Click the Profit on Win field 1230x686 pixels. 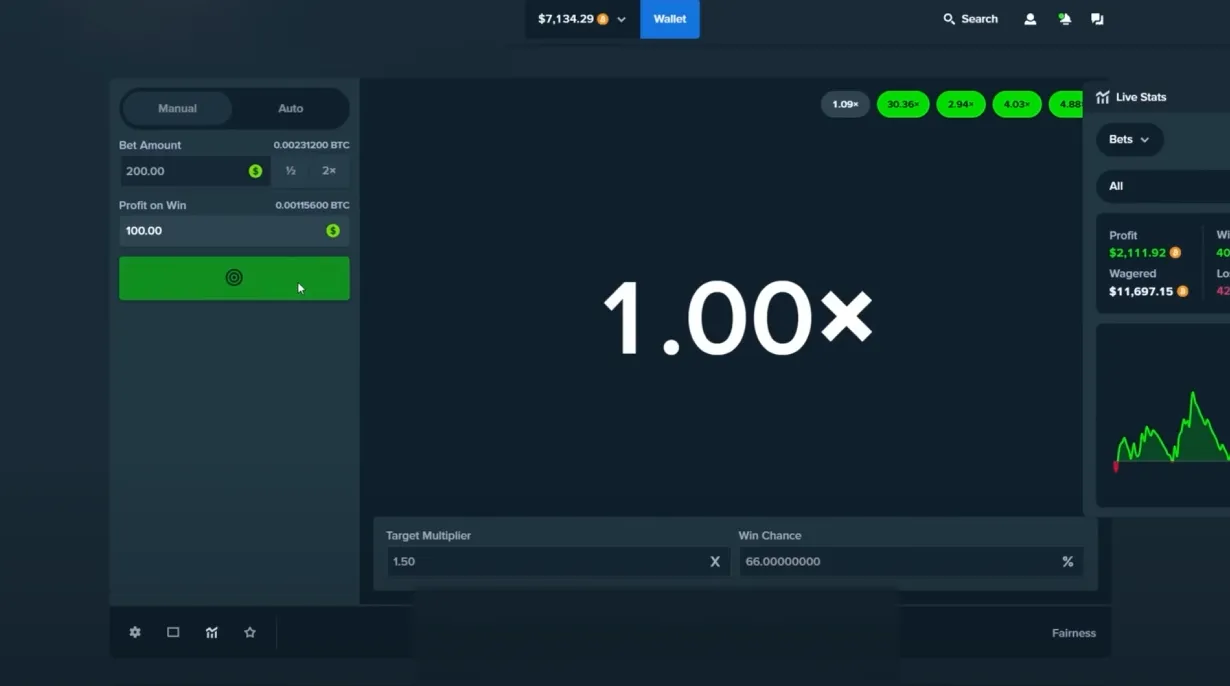234,231
